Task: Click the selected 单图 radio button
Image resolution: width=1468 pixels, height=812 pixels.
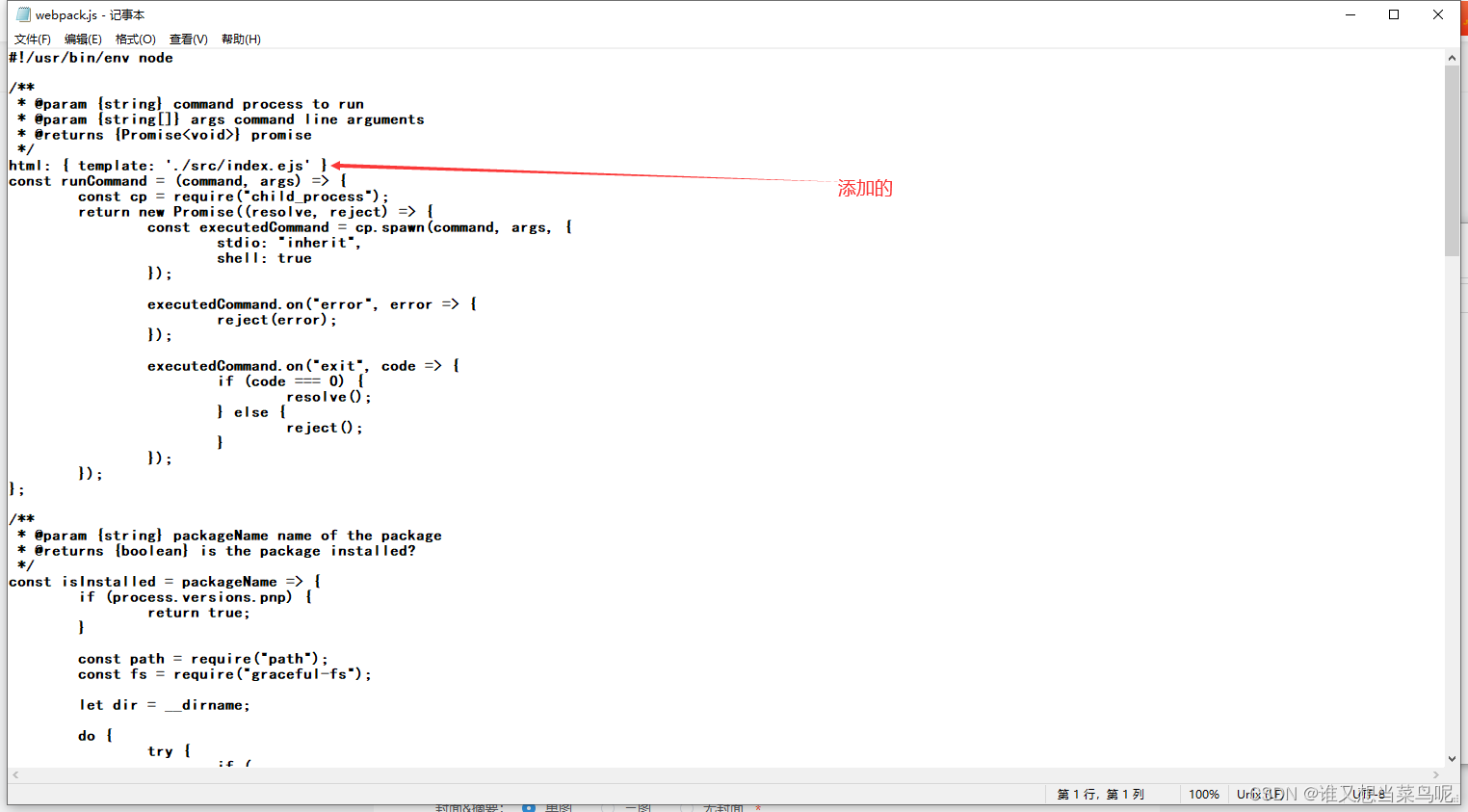Action: (528, 807)
